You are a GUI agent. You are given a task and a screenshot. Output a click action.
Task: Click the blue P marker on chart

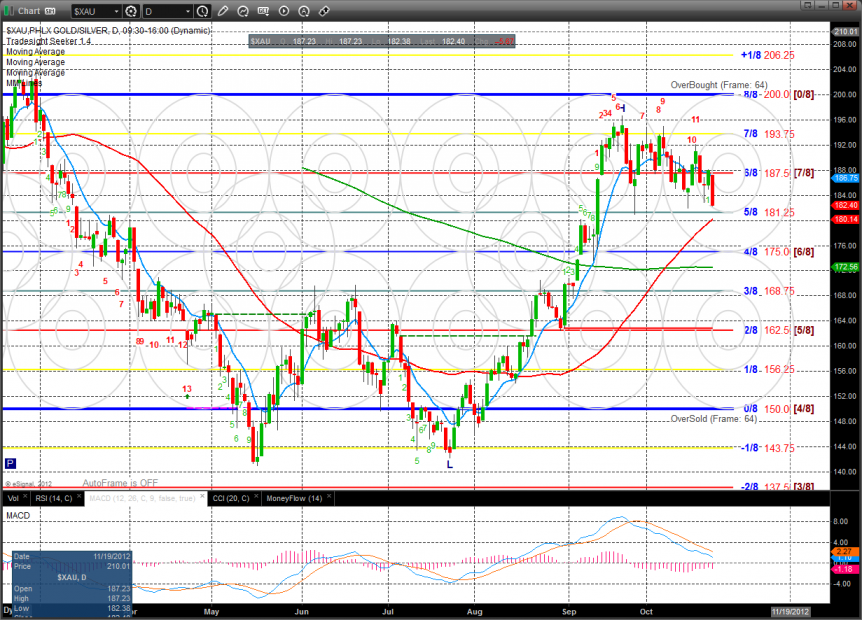point(10,463)
